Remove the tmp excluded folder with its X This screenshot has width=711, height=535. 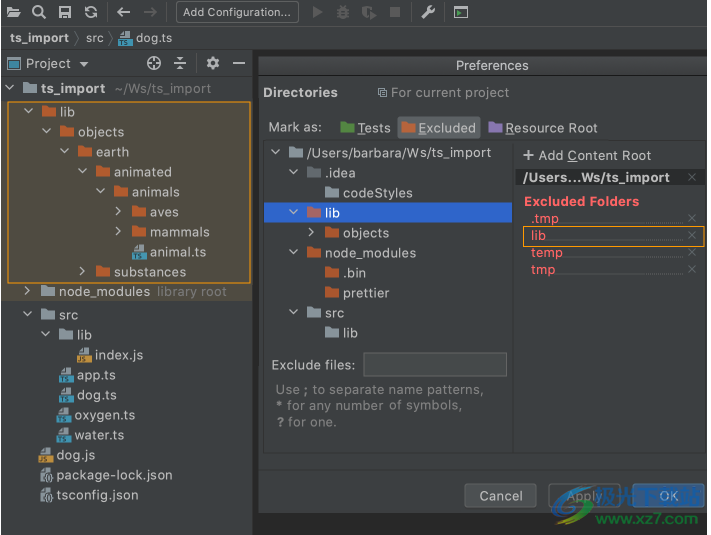[692, 269]
